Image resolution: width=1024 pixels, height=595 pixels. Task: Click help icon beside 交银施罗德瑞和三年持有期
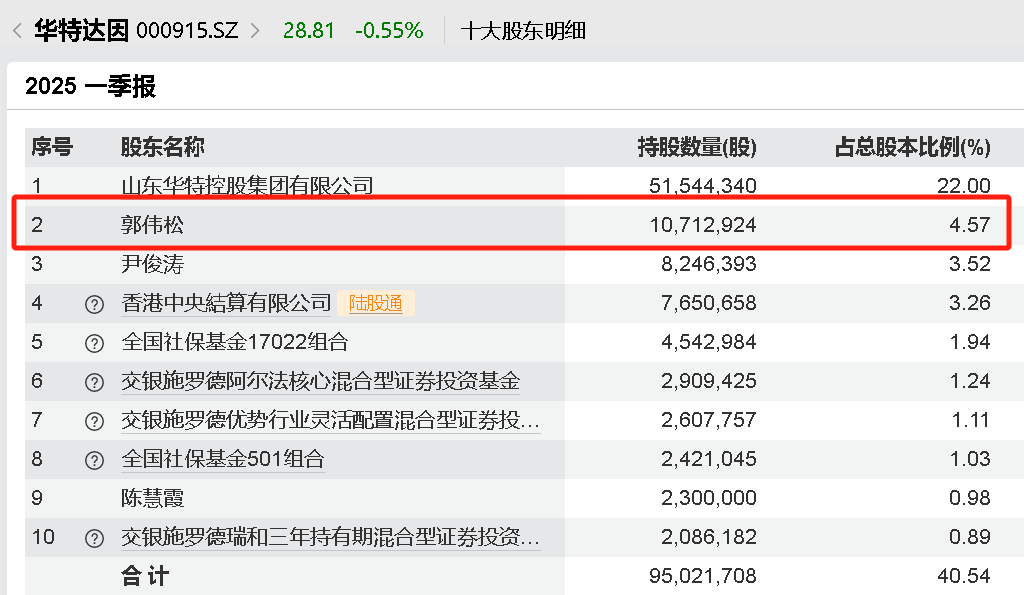tap(94, 538)
